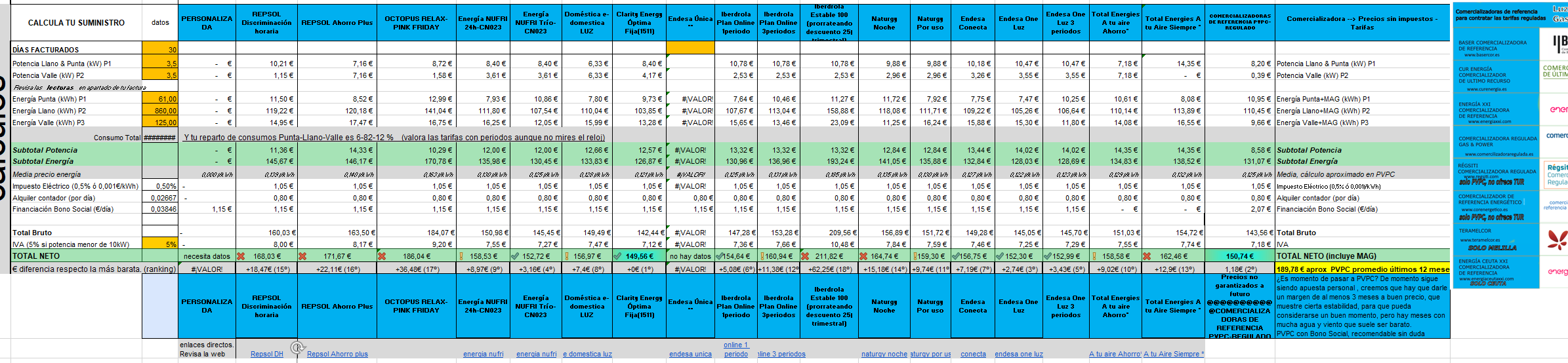The width and height of the screenshot is (1568, 363).
Task: Select the 'no hay datos' cell
Action: point(690,256)
